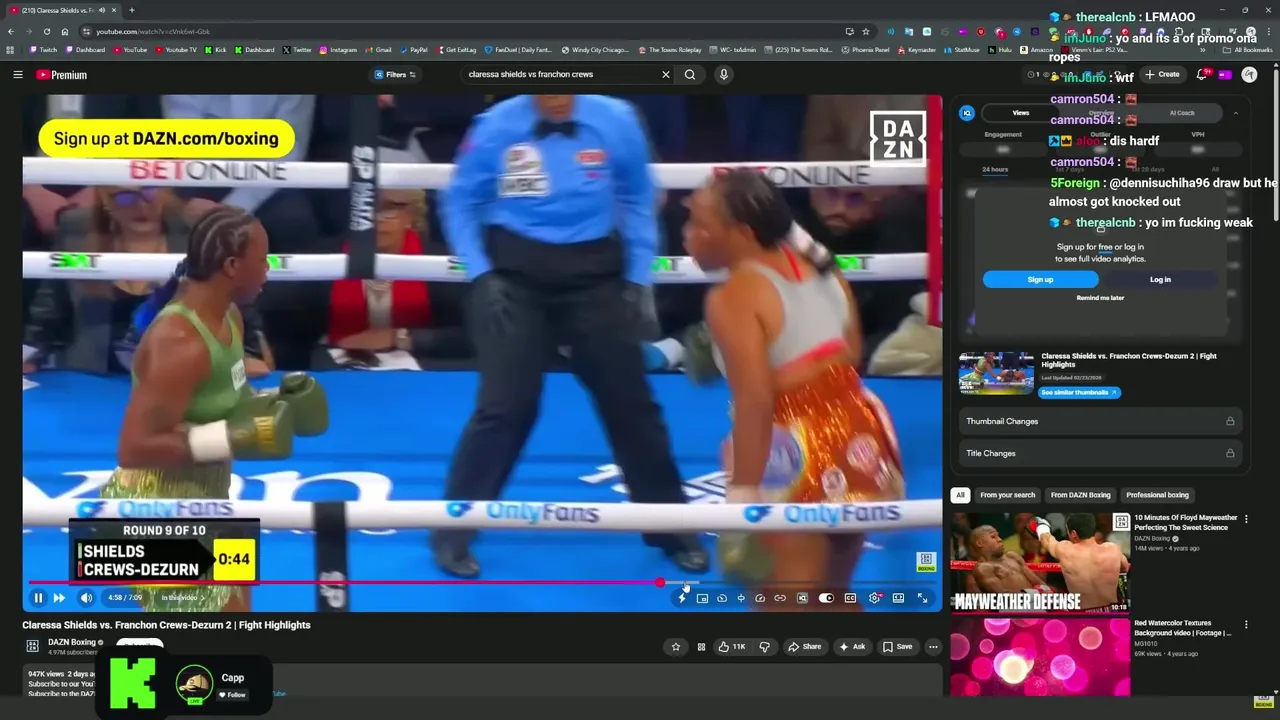Click the blue Sign up button
The width and height of the screenshot is (1280, 720).
(1040, 280)
